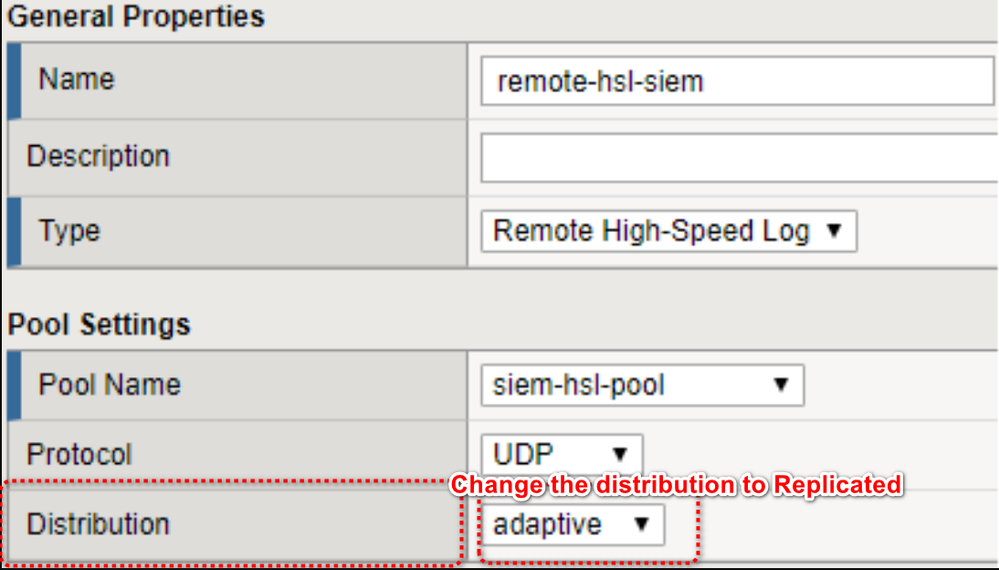Click the Protocol row label

pyautogui.click(x=79, y=455)
